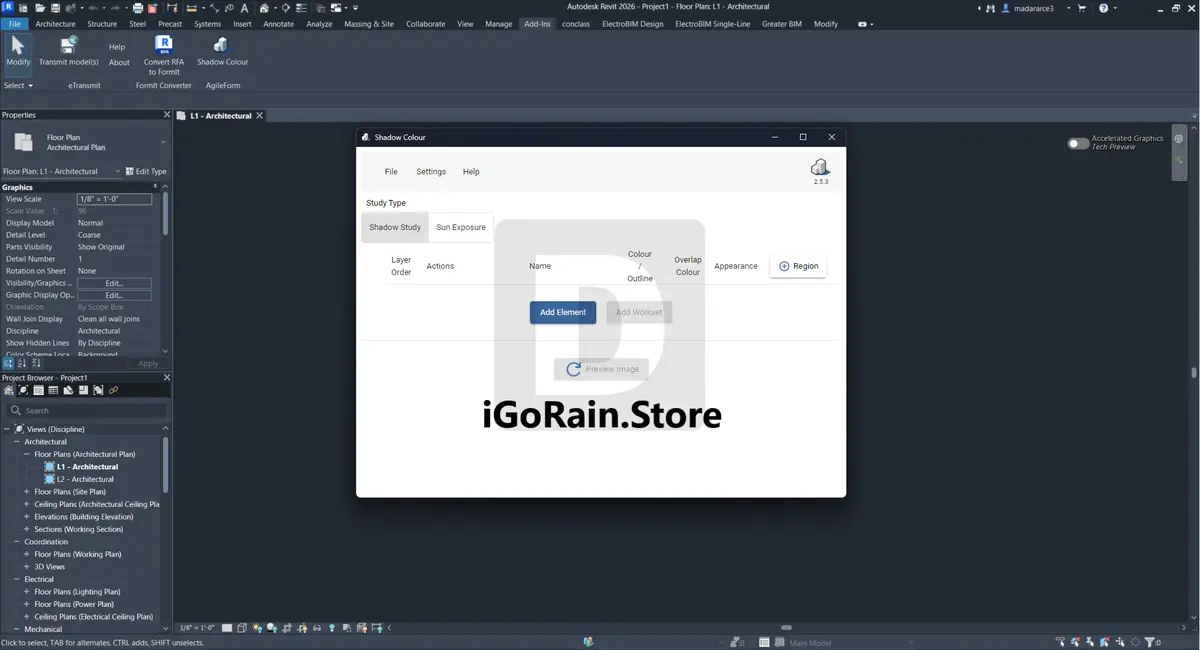
Task: Click the Revit 'R' application icon
Action: coord(7,8)
